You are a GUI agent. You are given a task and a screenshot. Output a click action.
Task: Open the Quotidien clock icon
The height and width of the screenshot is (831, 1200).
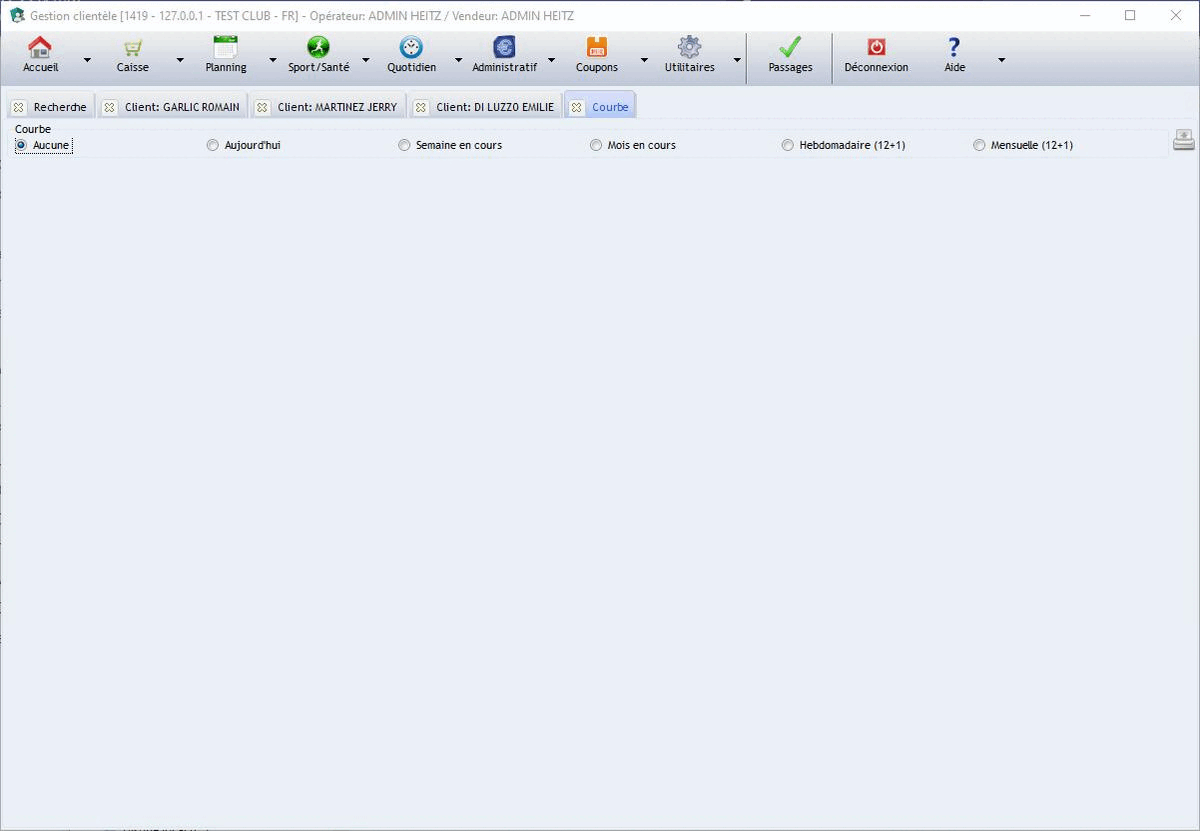click(x=411, y=48)
